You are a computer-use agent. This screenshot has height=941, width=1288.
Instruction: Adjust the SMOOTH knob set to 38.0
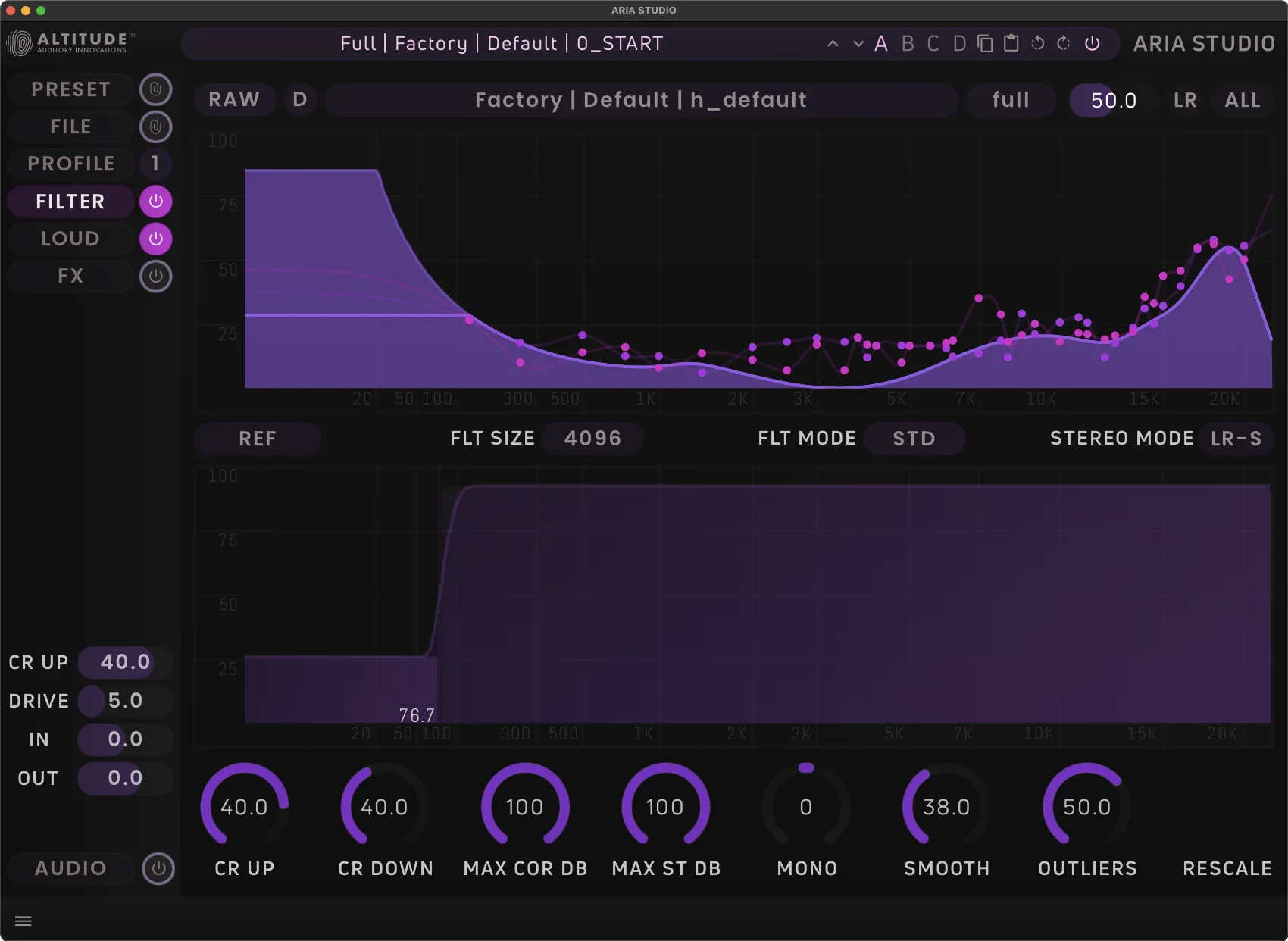click(x=946, y=807)
